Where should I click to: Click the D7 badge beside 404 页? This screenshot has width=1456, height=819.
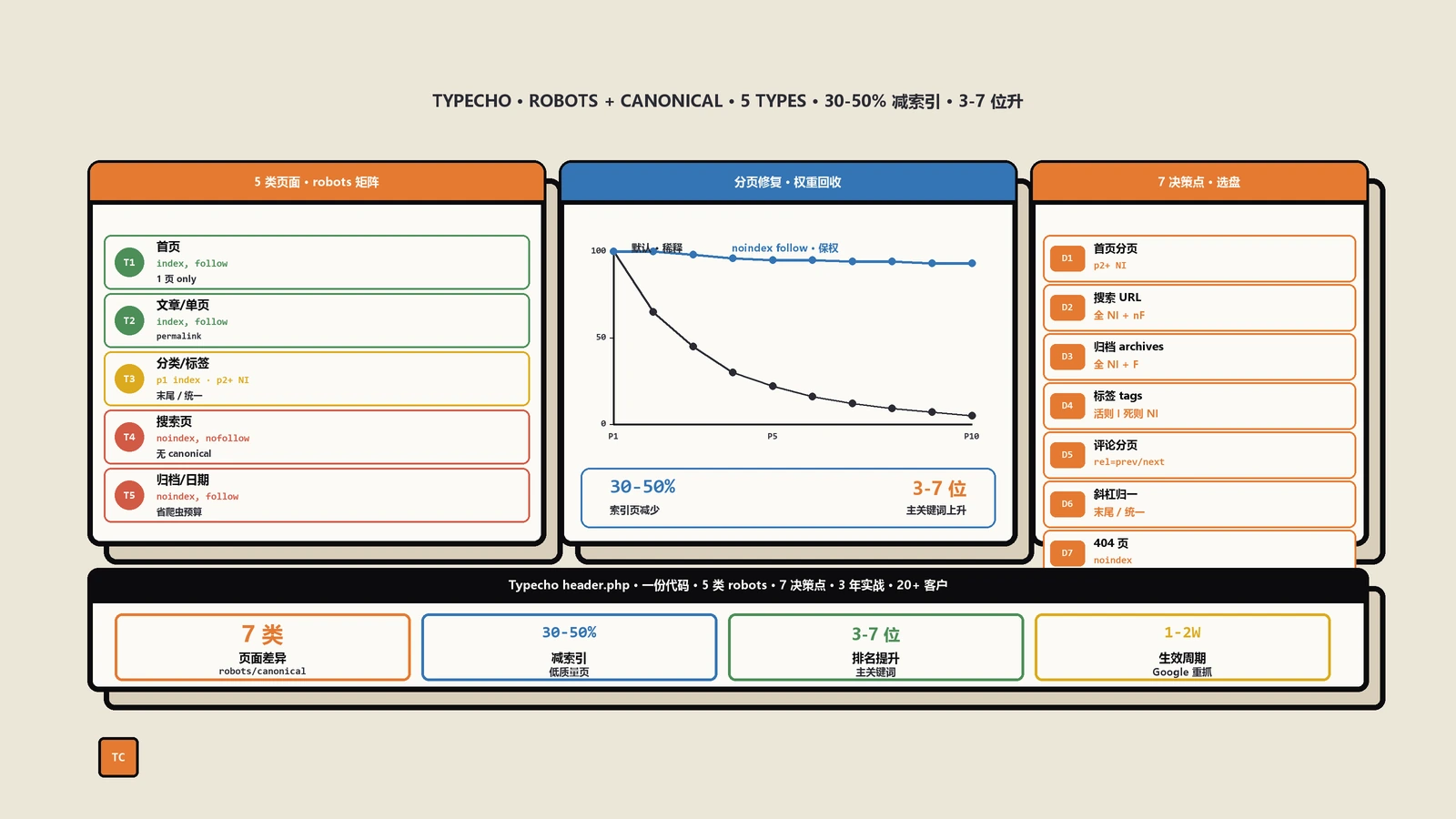click(1067, 553)
